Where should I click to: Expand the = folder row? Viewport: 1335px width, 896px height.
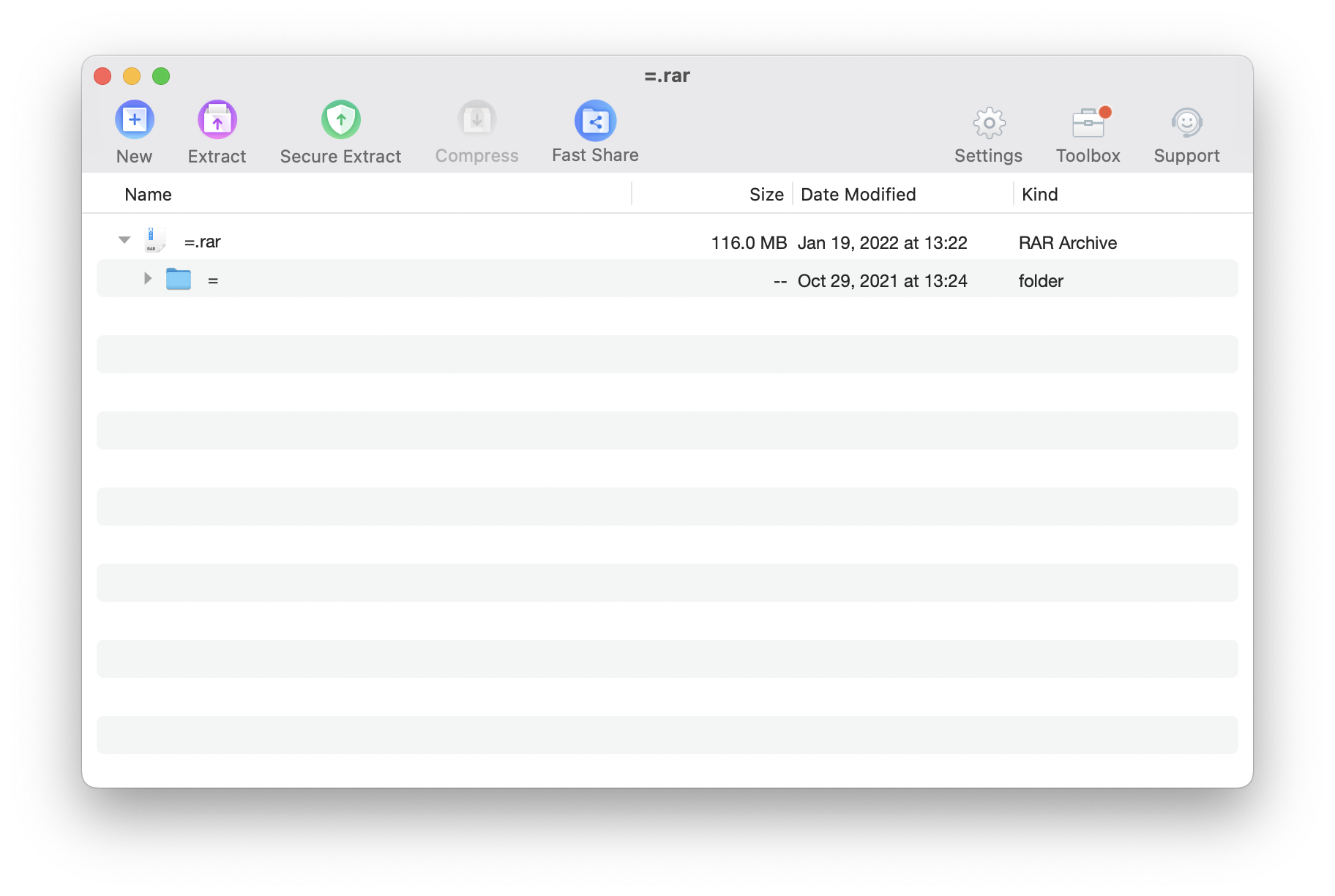tap(146, 278)
